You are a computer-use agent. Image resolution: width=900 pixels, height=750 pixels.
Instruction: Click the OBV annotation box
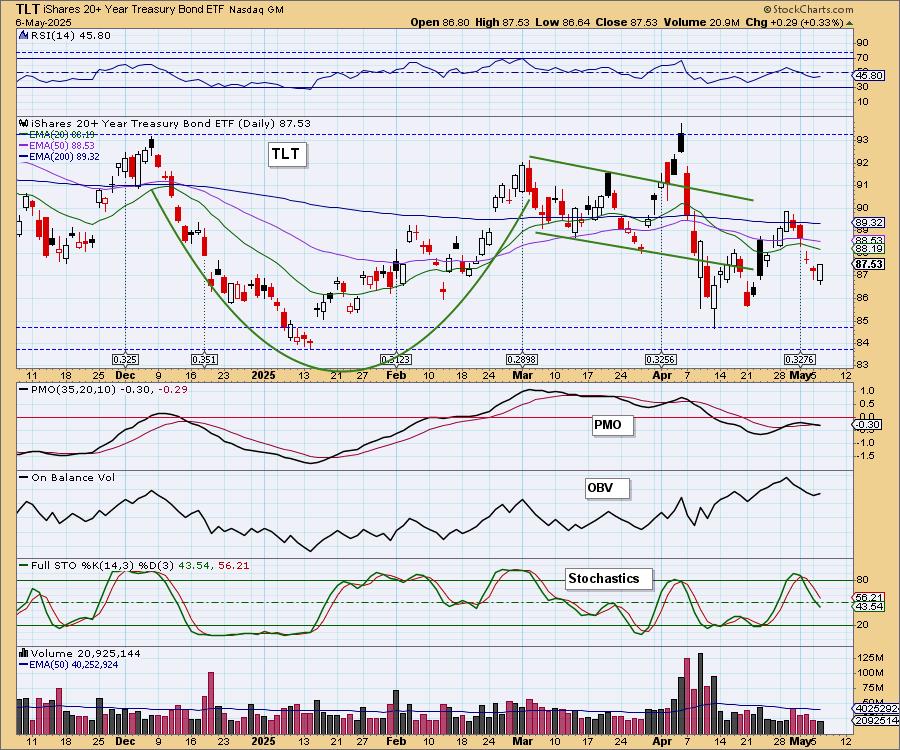(x=607, y=488)
